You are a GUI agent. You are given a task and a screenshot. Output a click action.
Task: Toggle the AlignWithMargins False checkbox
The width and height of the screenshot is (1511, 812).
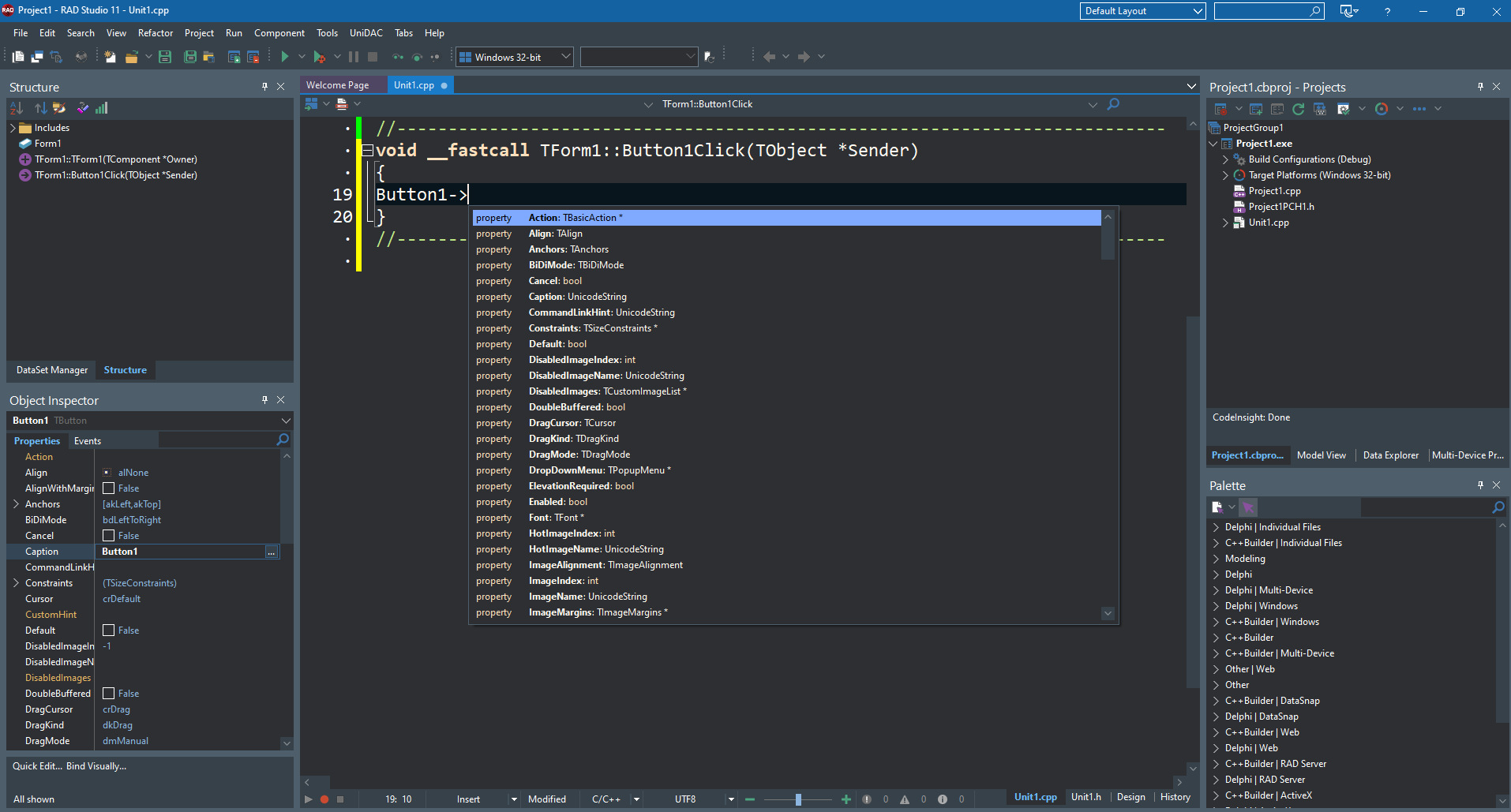coord(109,488)
